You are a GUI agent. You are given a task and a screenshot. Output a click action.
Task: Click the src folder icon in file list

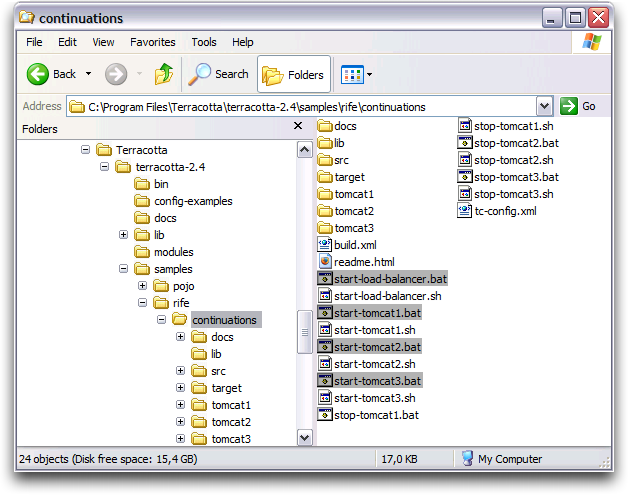(x=325, y=160)
